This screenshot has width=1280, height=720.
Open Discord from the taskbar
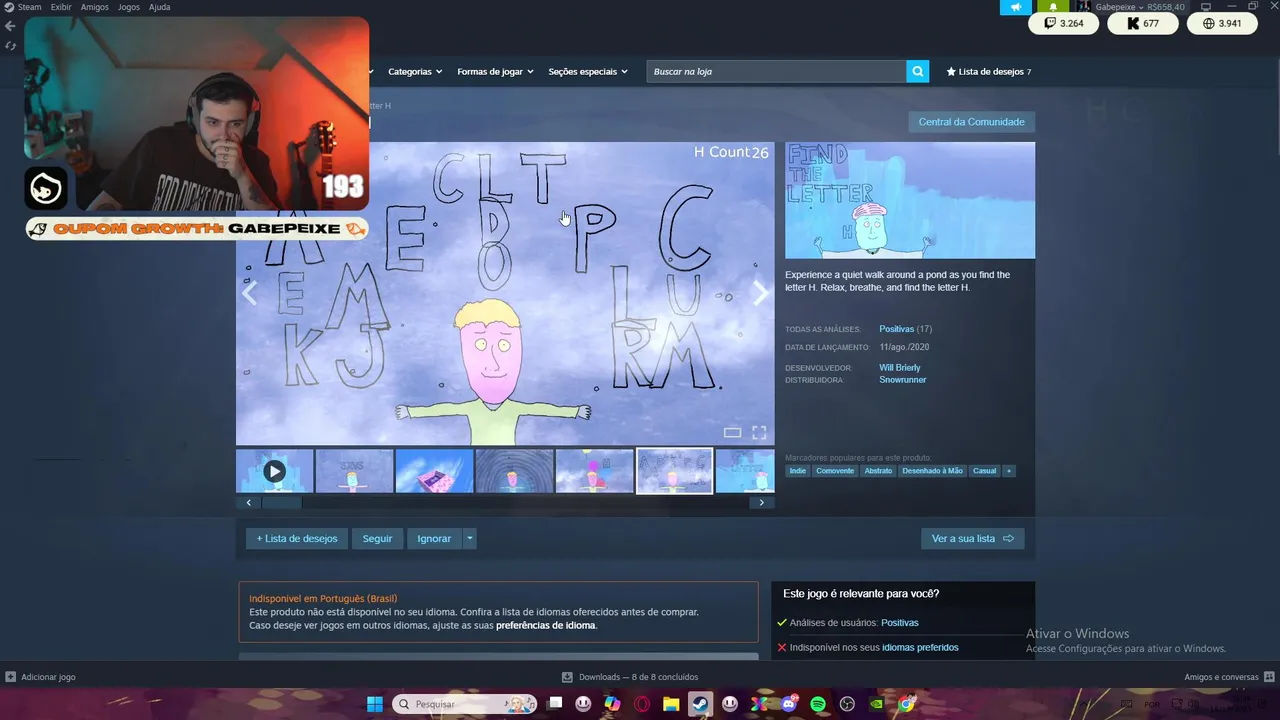pyautogui.click(x=789, y=704)
